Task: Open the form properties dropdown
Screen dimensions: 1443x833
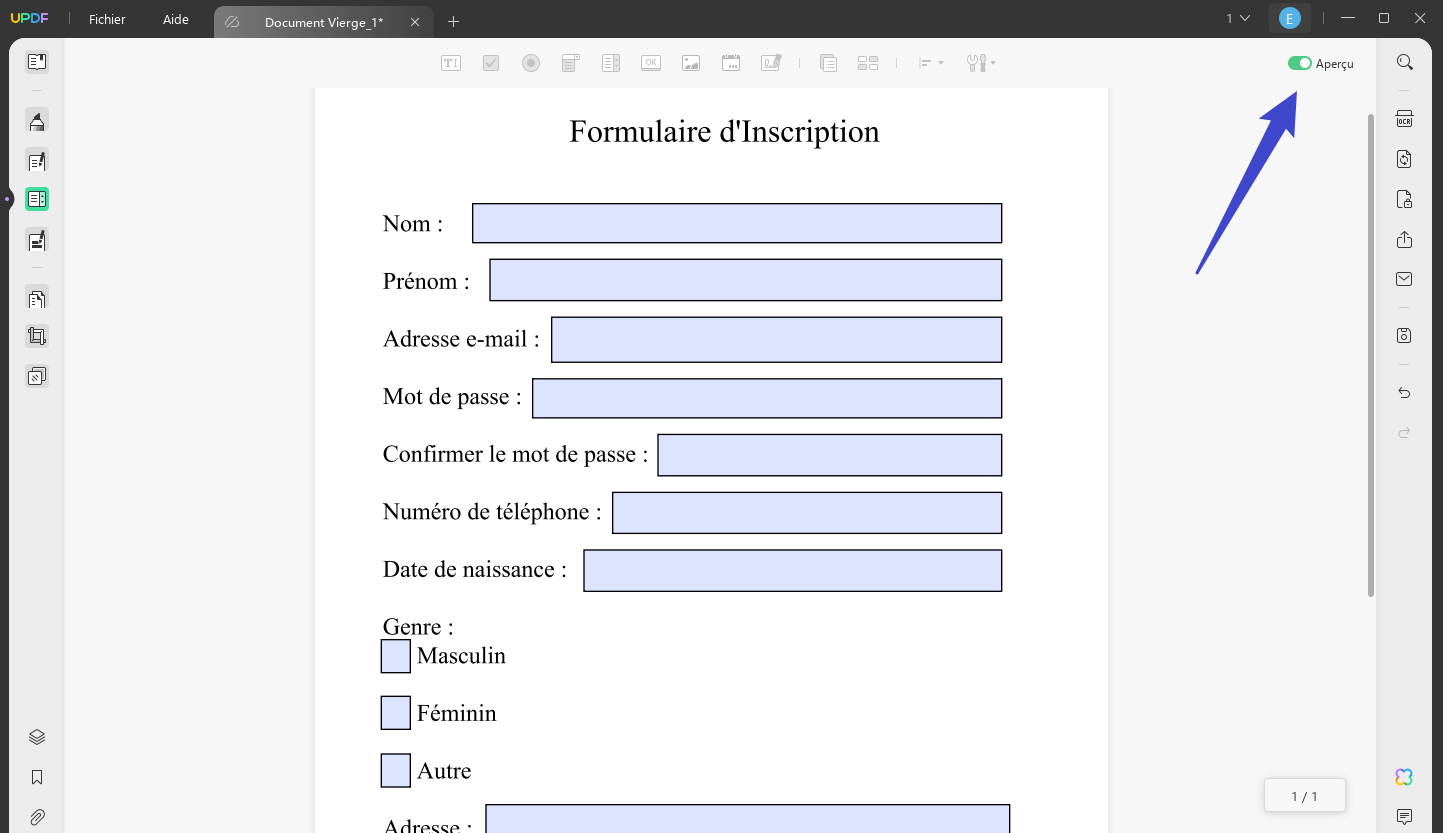Action: [981, 62]
